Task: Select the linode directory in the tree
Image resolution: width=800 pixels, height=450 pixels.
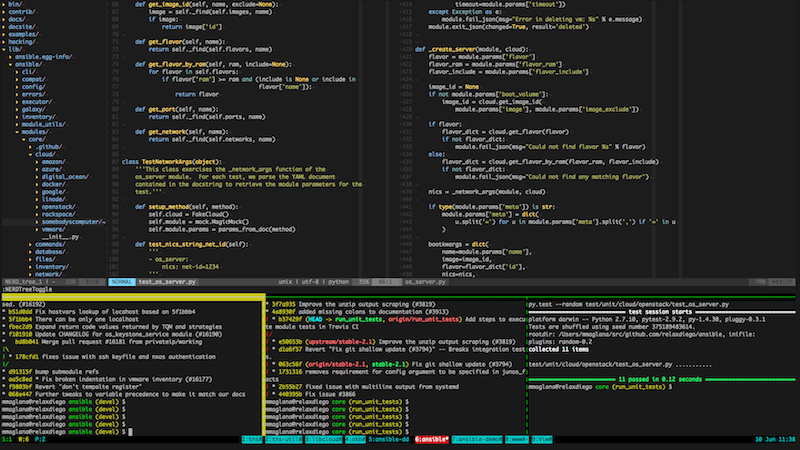Action: (x=54, y=199)
